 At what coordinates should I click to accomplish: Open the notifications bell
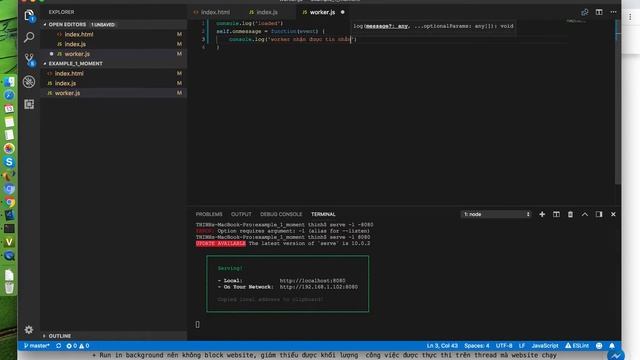point(612,346)
